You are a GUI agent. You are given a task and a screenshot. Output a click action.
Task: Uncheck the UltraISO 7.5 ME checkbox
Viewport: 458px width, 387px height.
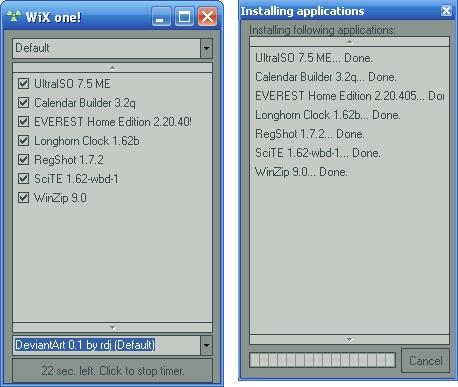pos(23,83)
